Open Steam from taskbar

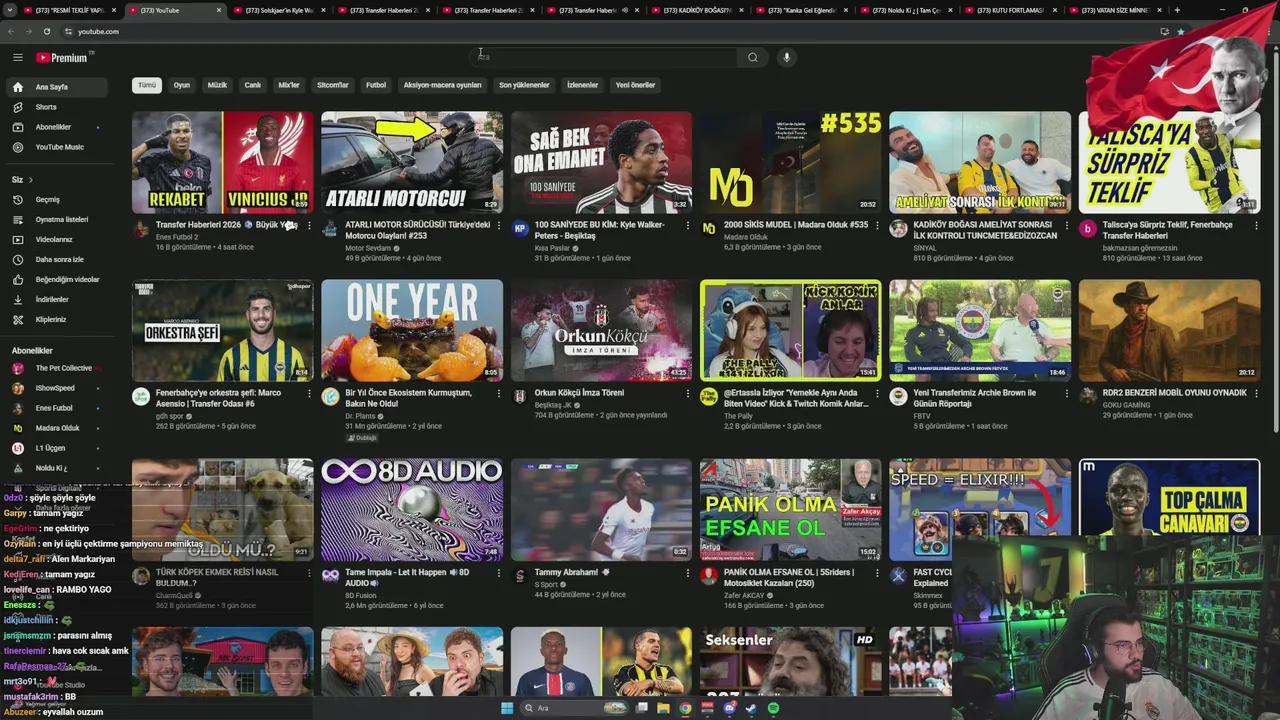point(752,708)
